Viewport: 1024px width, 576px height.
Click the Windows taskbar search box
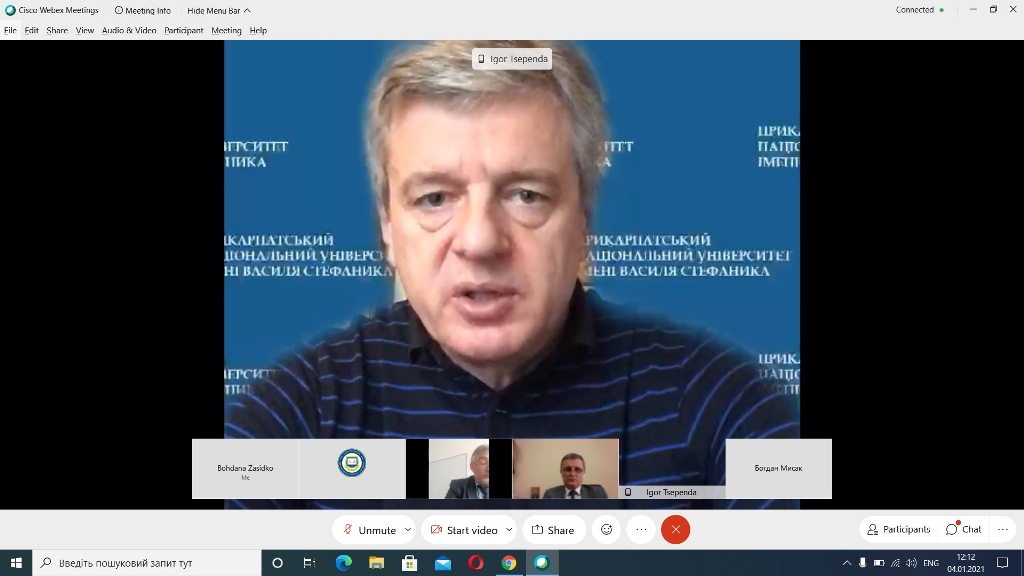[x=148, y=563]
